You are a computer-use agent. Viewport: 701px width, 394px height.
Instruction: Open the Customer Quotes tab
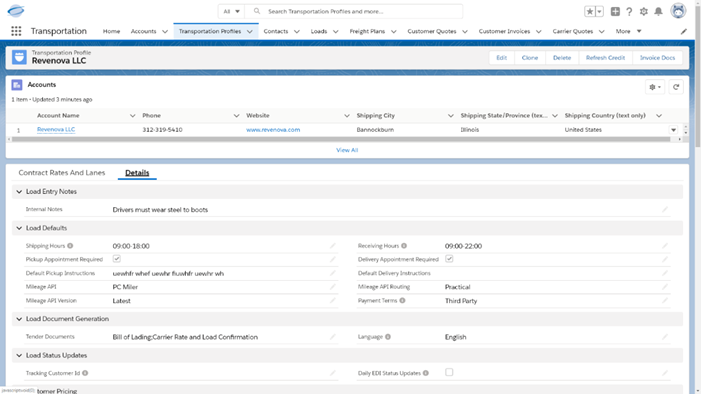432,31
